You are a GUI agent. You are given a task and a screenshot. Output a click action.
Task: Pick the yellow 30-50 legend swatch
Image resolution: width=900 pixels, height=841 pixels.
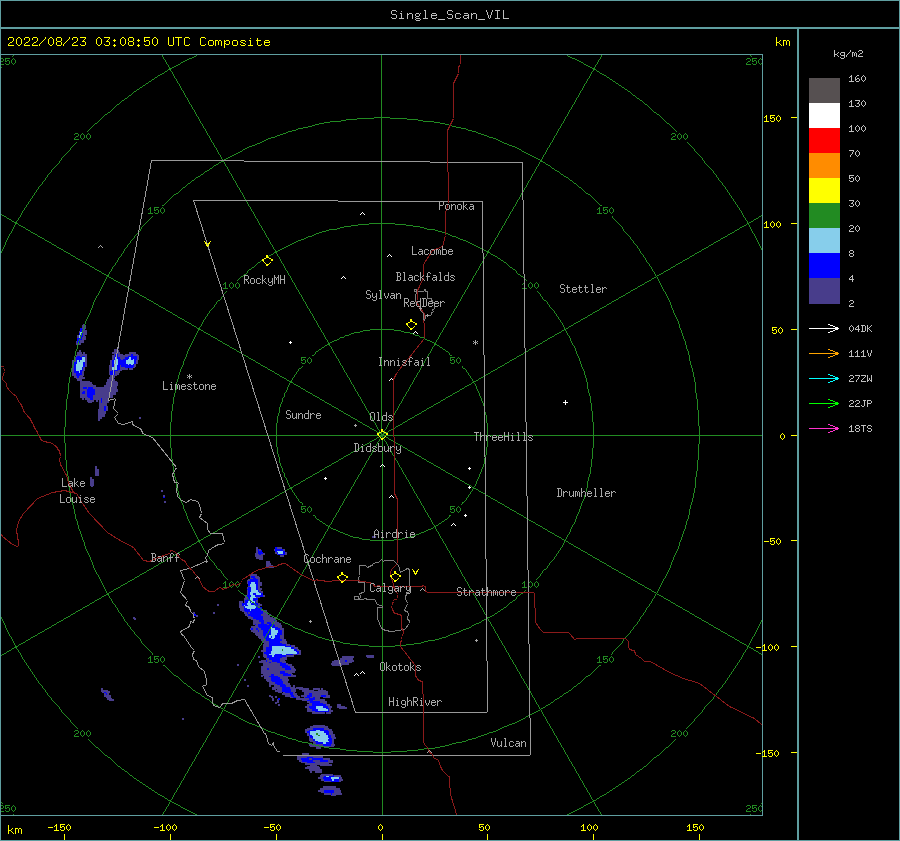click(x=824, y=191)
